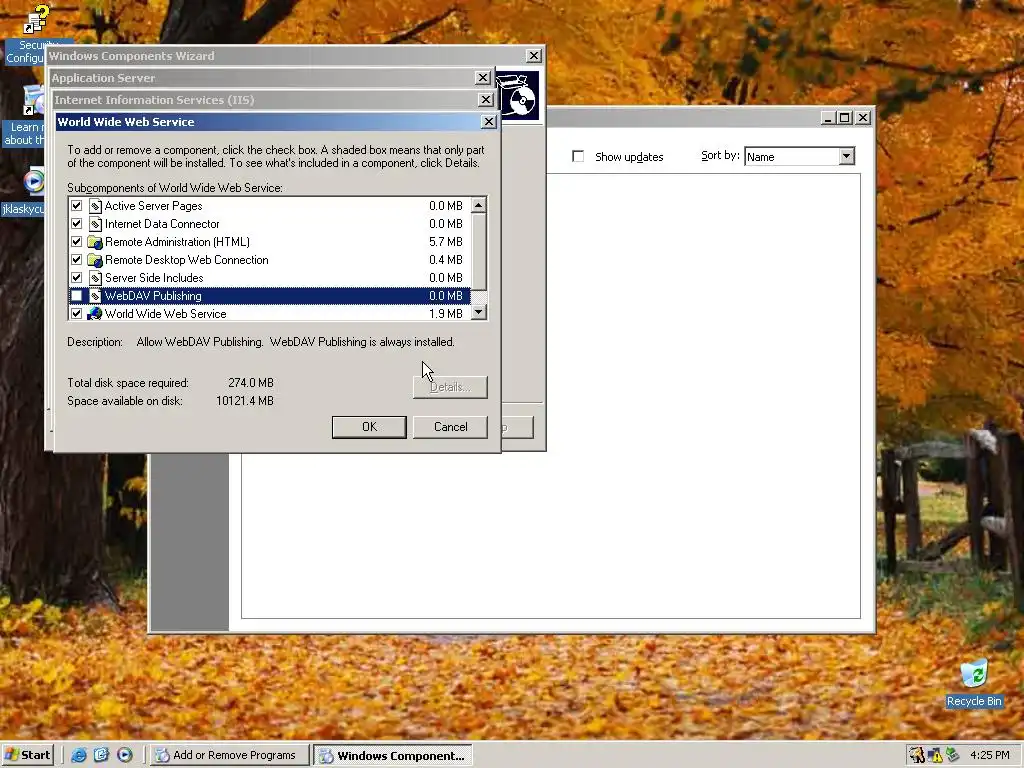Click the component list scrollbar thumb
This screenshot has width=1024, height=768.
click(479, 251)
